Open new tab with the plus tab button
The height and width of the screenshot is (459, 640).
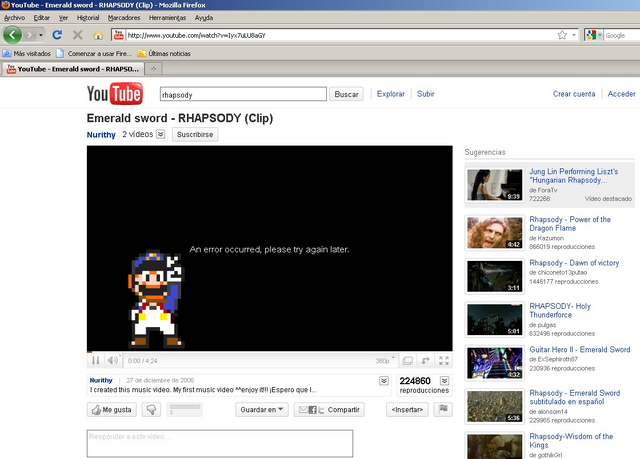point(154,69)
